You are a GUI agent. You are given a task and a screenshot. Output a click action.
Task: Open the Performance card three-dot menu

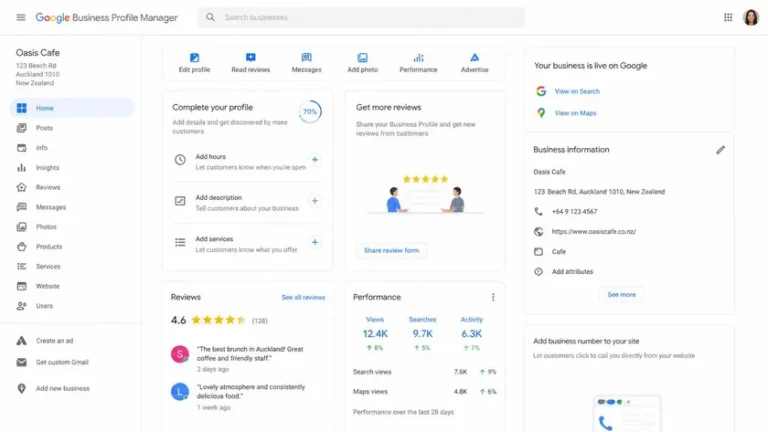[493, 297]
